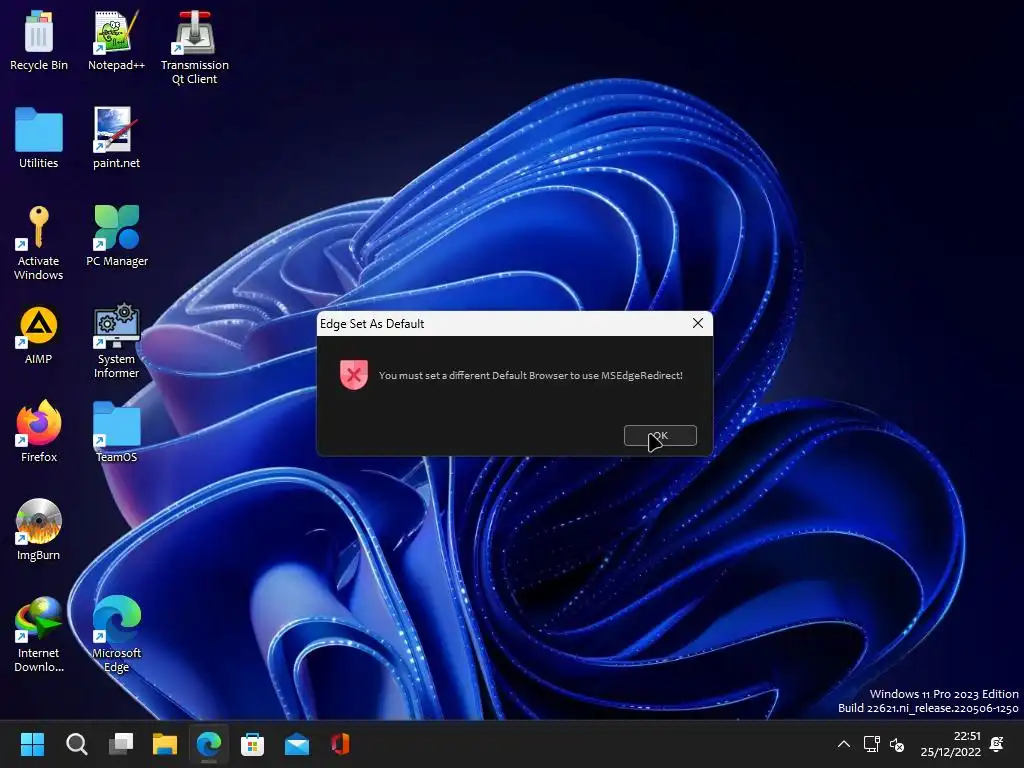Open the clock and date flyout
This screenshot has height=768, width=1024.
pyautogui.click(x=951, y=744)
